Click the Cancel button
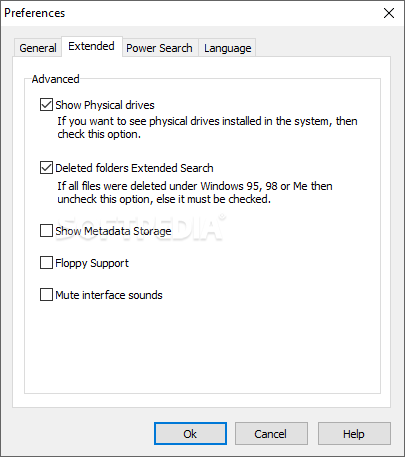The image size is (405, 457). 271,434
